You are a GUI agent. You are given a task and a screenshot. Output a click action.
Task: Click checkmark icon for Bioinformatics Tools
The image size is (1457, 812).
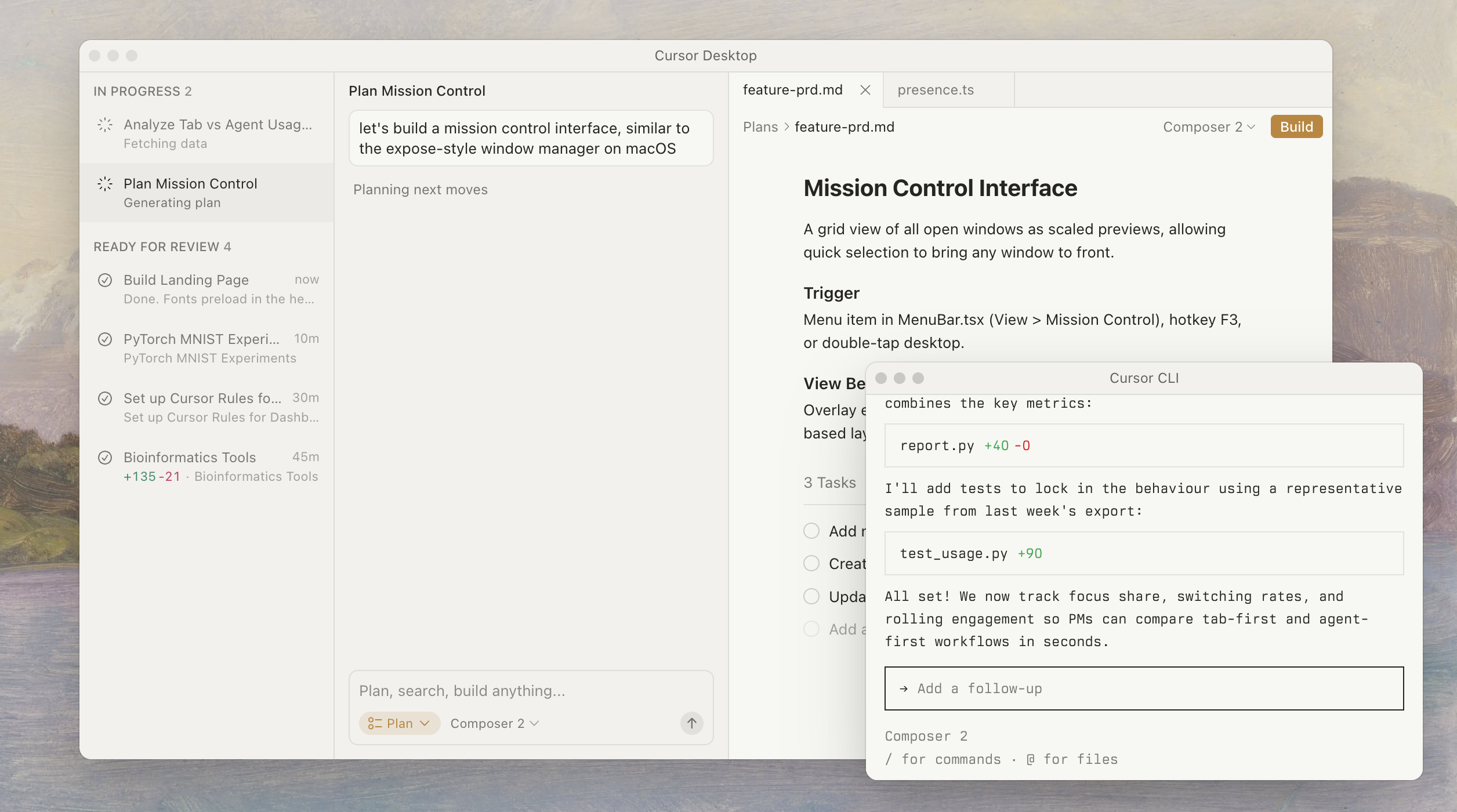tap(105, 458)
